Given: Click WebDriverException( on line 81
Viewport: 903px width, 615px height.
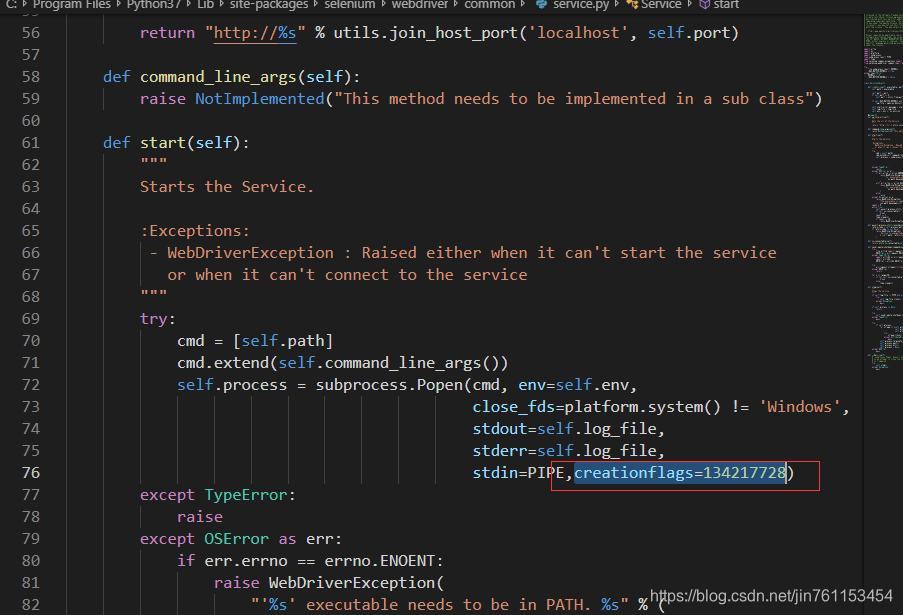Looking at the screenshot, I should tap(356, 583).
